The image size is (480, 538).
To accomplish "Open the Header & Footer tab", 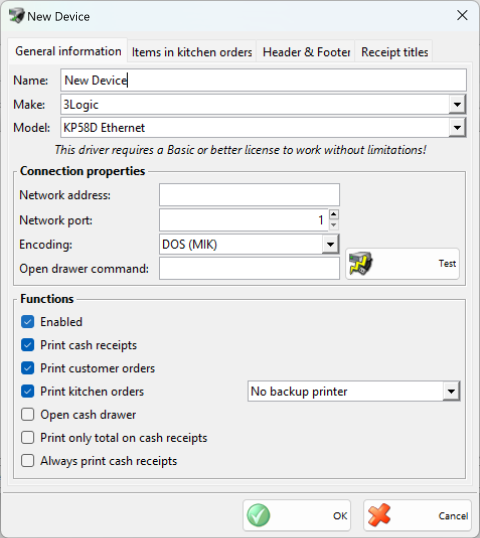I will 306,52.
